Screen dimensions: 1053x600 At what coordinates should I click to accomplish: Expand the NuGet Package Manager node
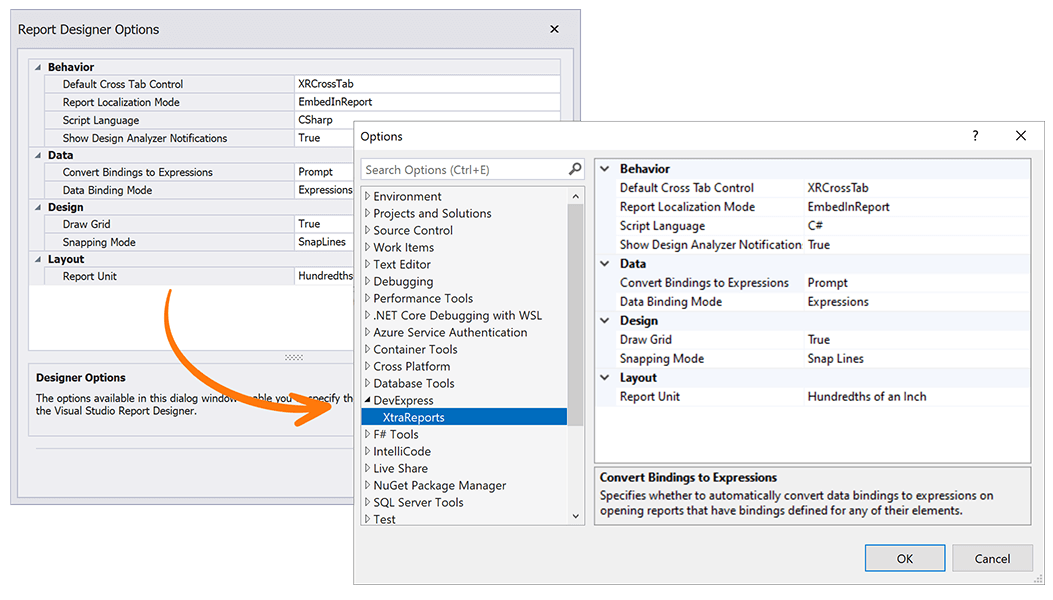tap(366, 485)
